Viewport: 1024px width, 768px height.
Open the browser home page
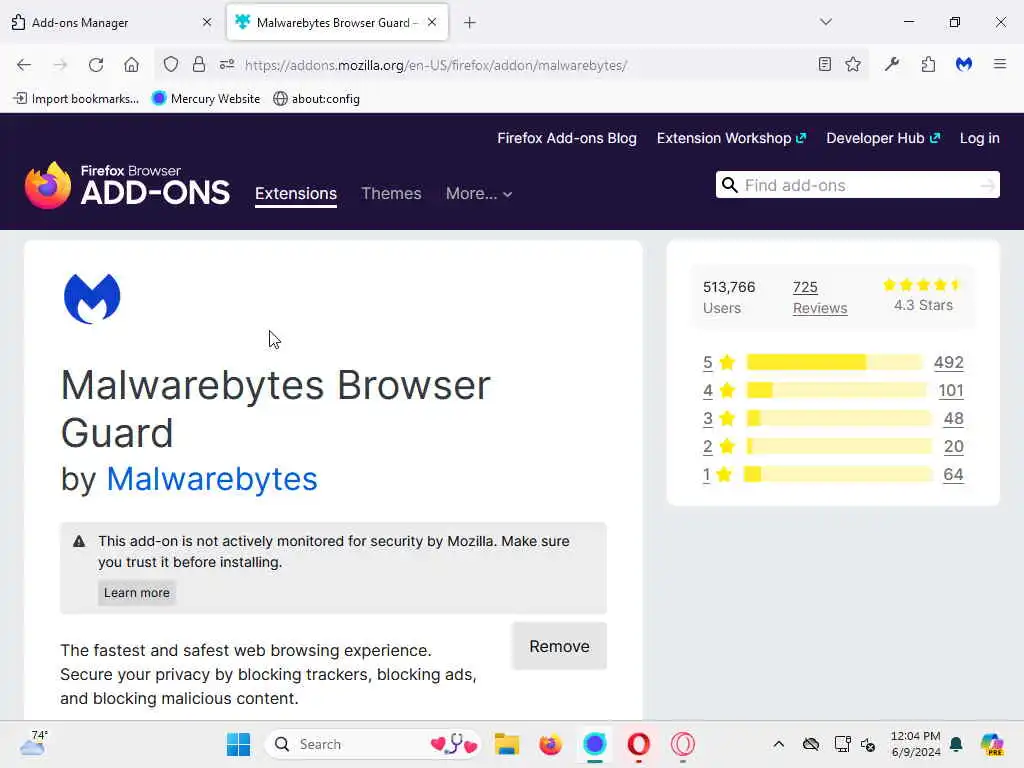[131, 65]
